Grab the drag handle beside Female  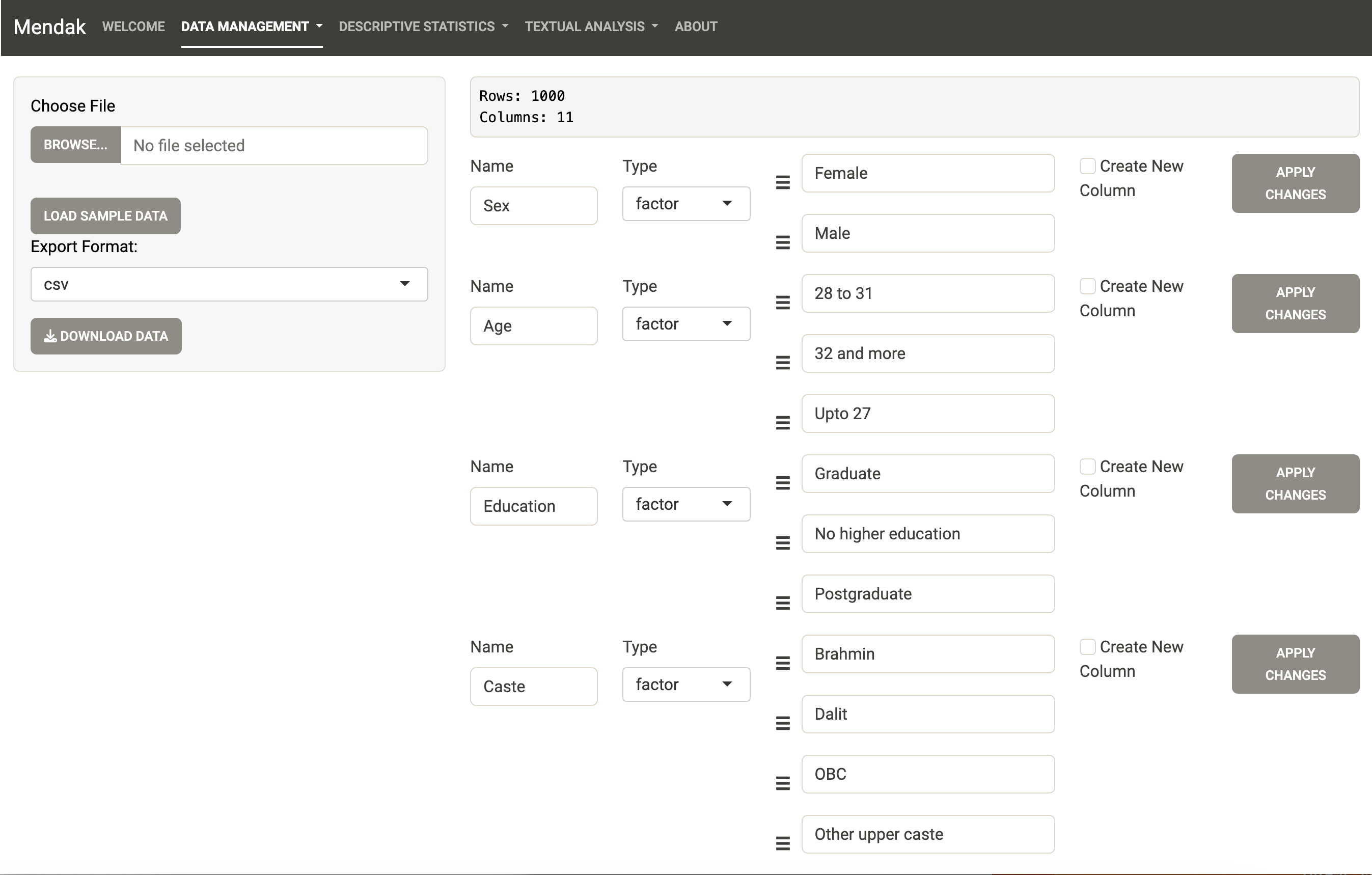(783, 182)
